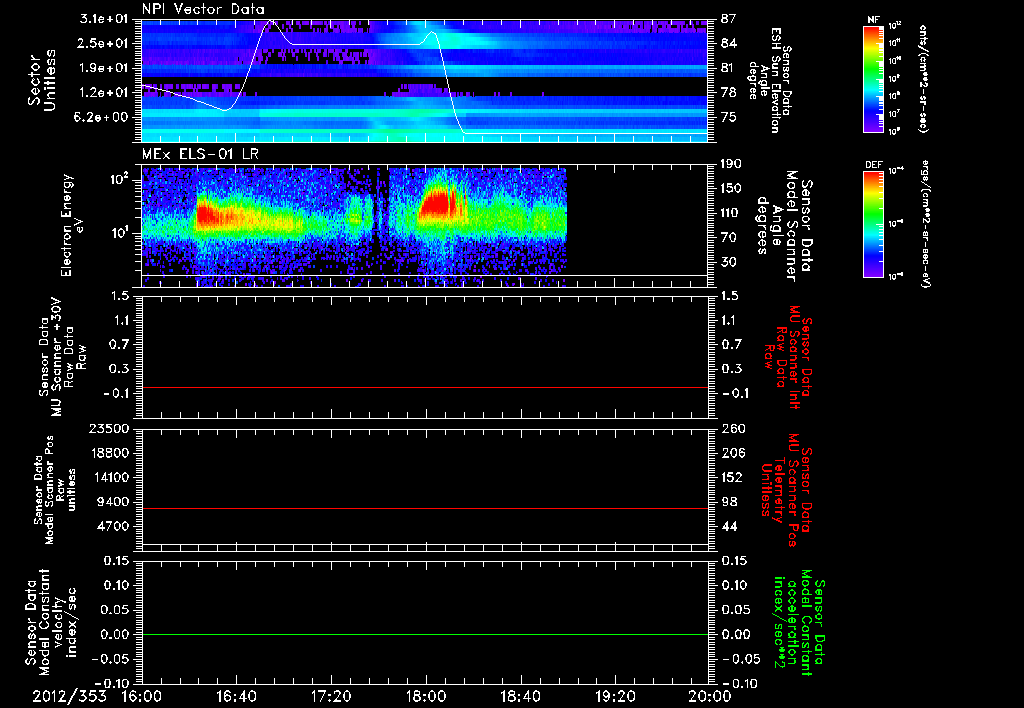Click the DEF energy flux color bar
1024x708 pixels.
[x=873, y=224]
